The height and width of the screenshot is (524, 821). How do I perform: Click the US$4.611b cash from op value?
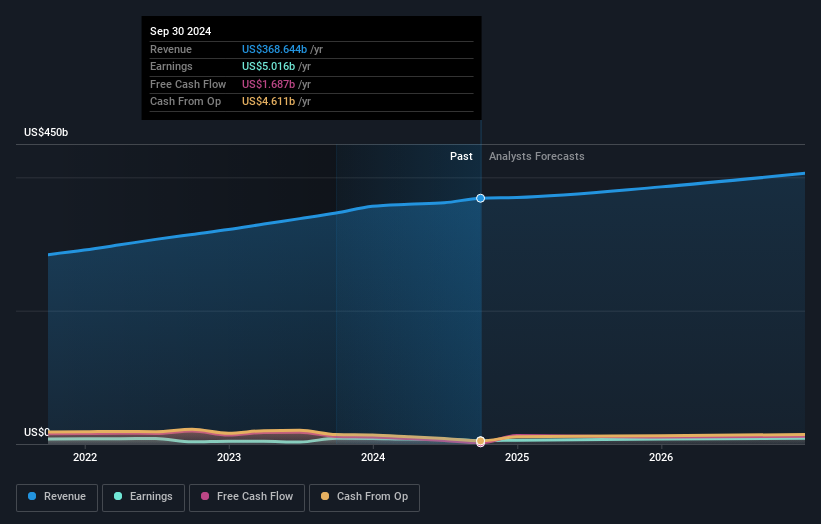pos(269,102)
